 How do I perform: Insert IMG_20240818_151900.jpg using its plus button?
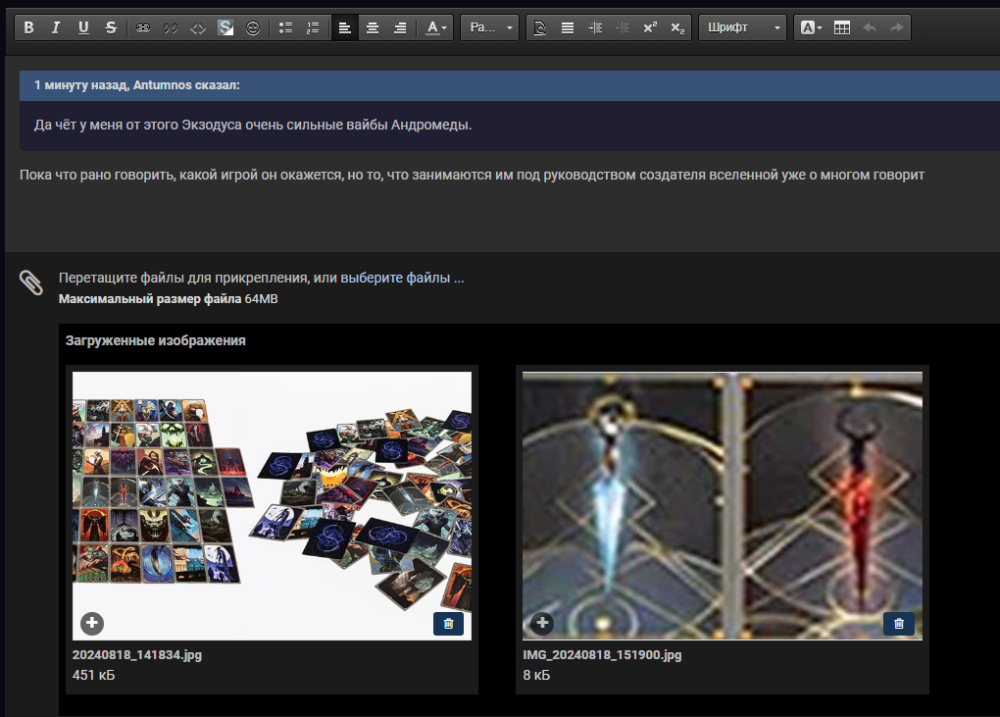pyautogui.click(x=542, y=624)
